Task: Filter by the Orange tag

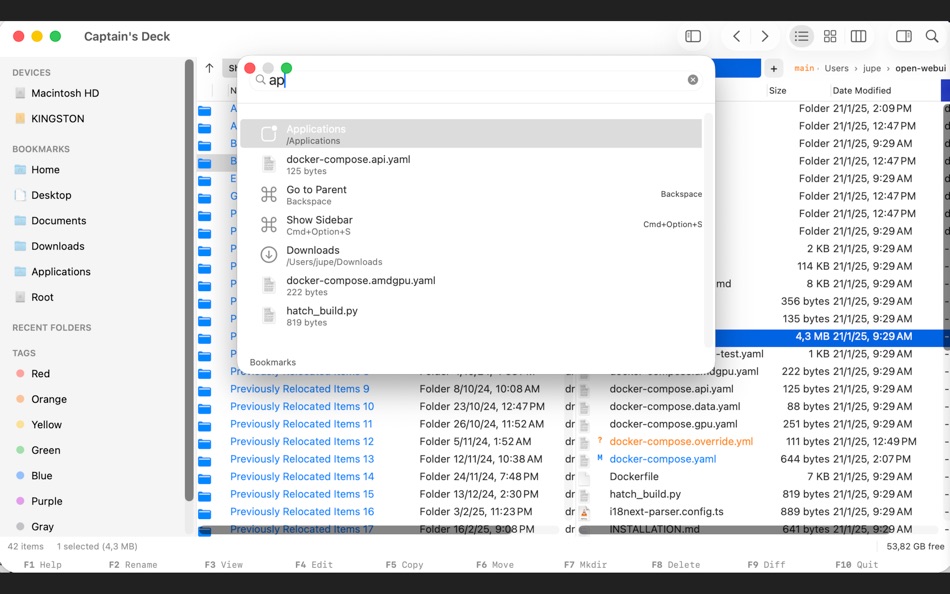Action: pos(48,399)
